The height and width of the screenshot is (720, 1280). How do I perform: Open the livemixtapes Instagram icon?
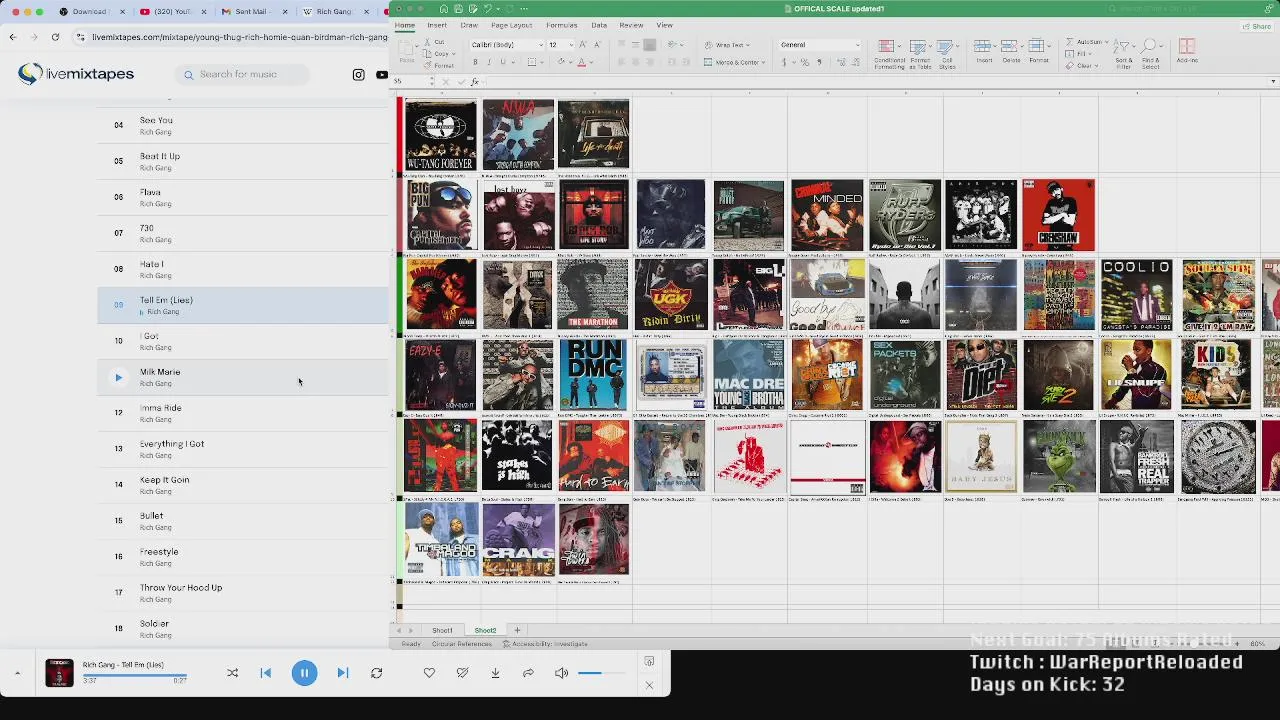click(358, 74)
